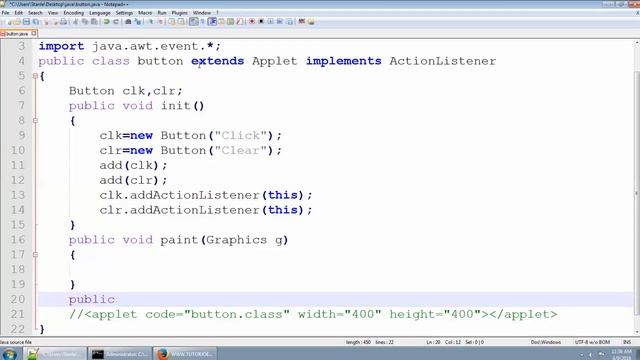Click the Ln 20 Col 12 status text
This screenshot has width=640, height=360.
(x=455, y=342)
